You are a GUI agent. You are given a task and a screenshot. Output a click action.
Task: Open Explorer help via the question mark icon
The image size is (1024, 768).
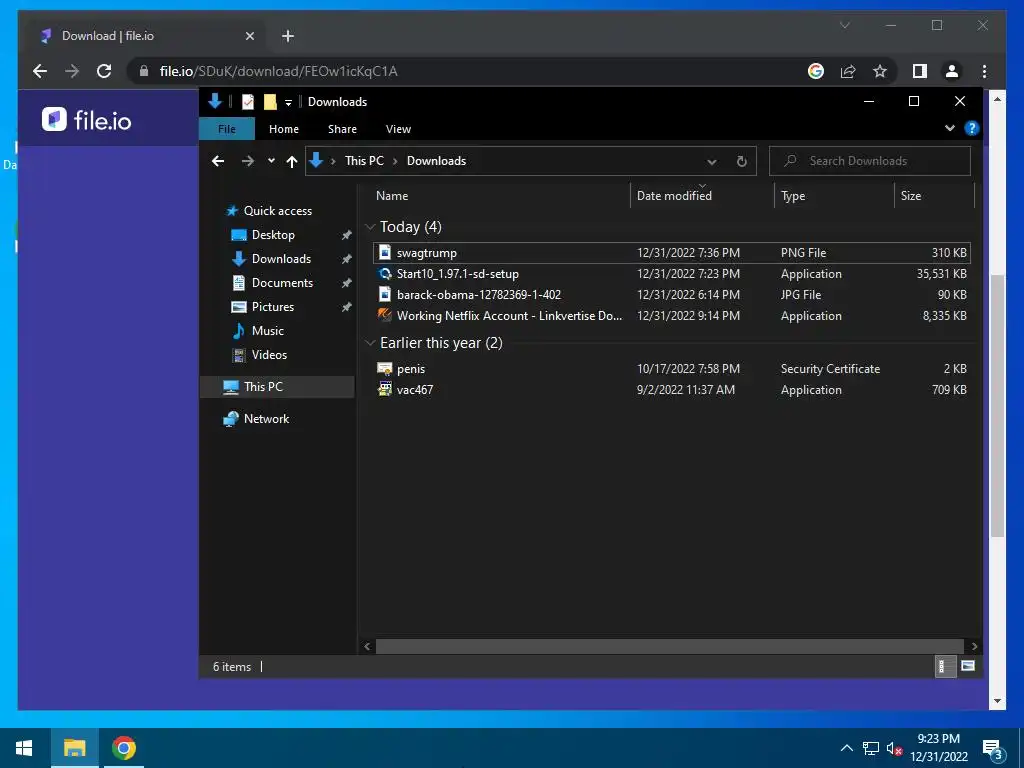coord(972,128)
